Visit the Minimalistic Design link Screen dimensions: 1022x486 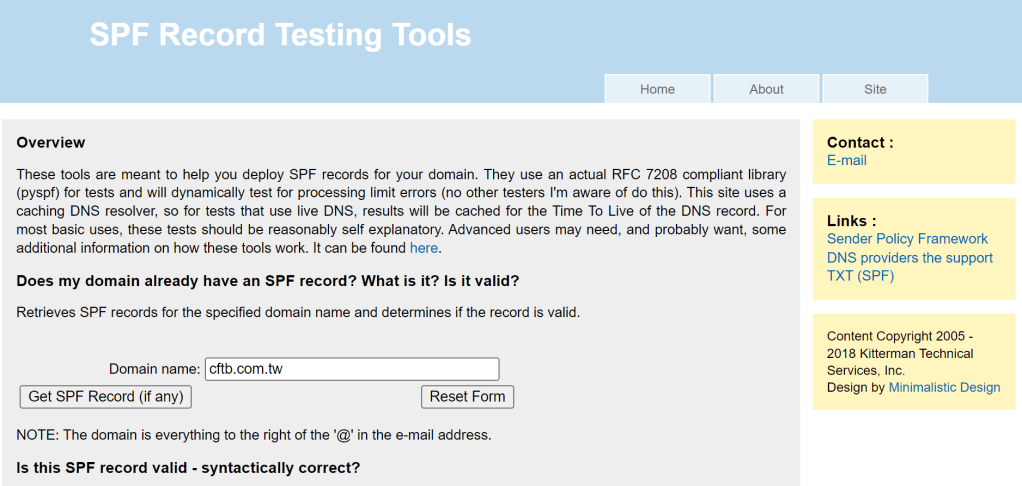pyautogui.click(x=944, y=387)
